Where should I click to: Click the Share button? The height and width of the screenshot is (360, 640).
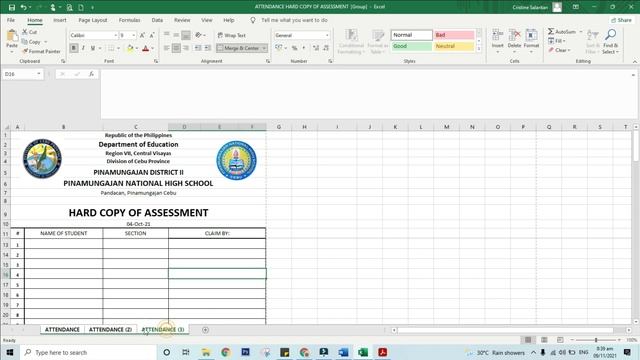(x=621, y=20)
